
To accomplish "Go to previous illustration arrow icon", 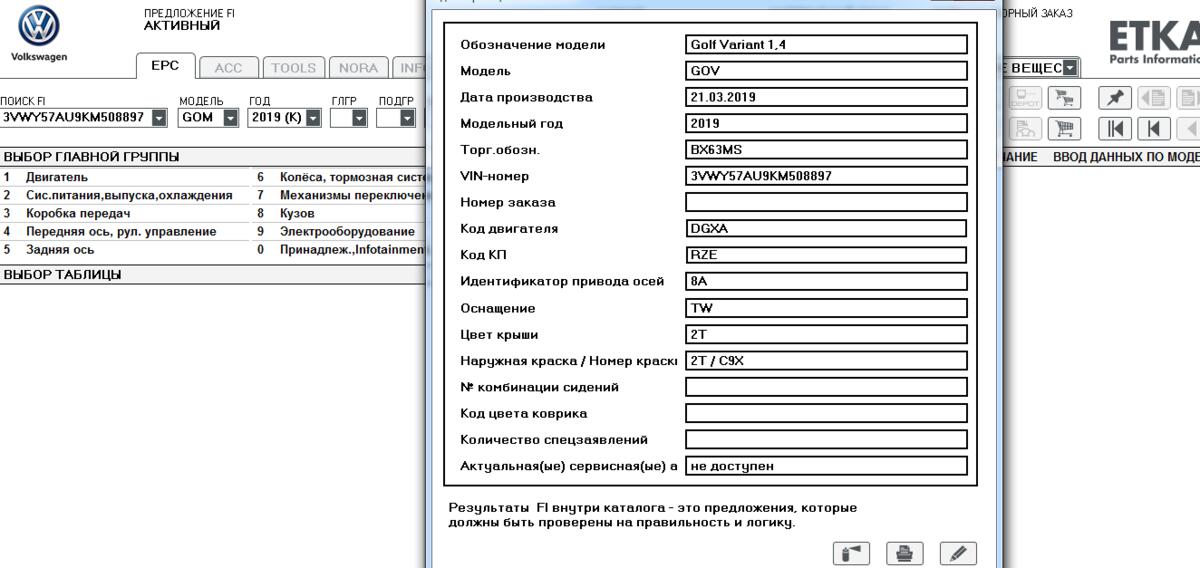I will click(x=1154, y=98).
